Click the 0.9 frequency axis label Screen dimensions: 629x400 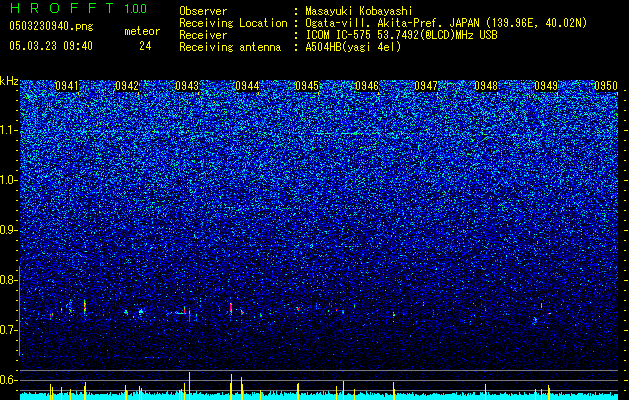point(8,230)
